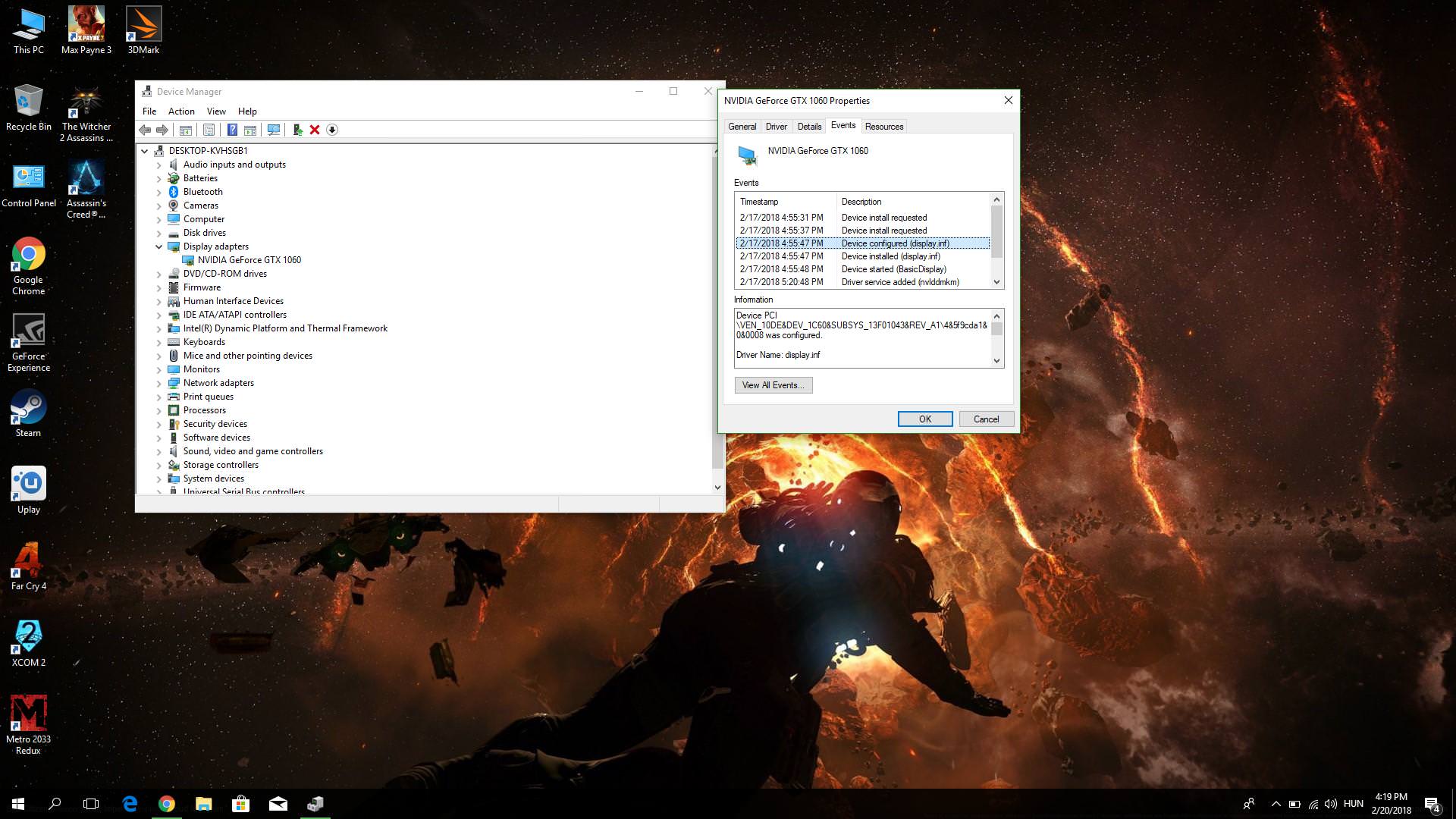Collapse the Display adapters node

[x=158, y=246]
